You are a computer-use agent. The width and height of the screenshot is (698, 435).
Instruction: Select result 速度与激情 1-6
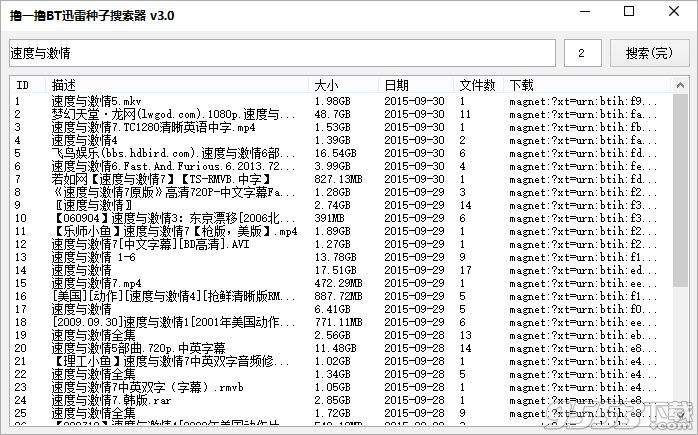click(x=93, y=257)
